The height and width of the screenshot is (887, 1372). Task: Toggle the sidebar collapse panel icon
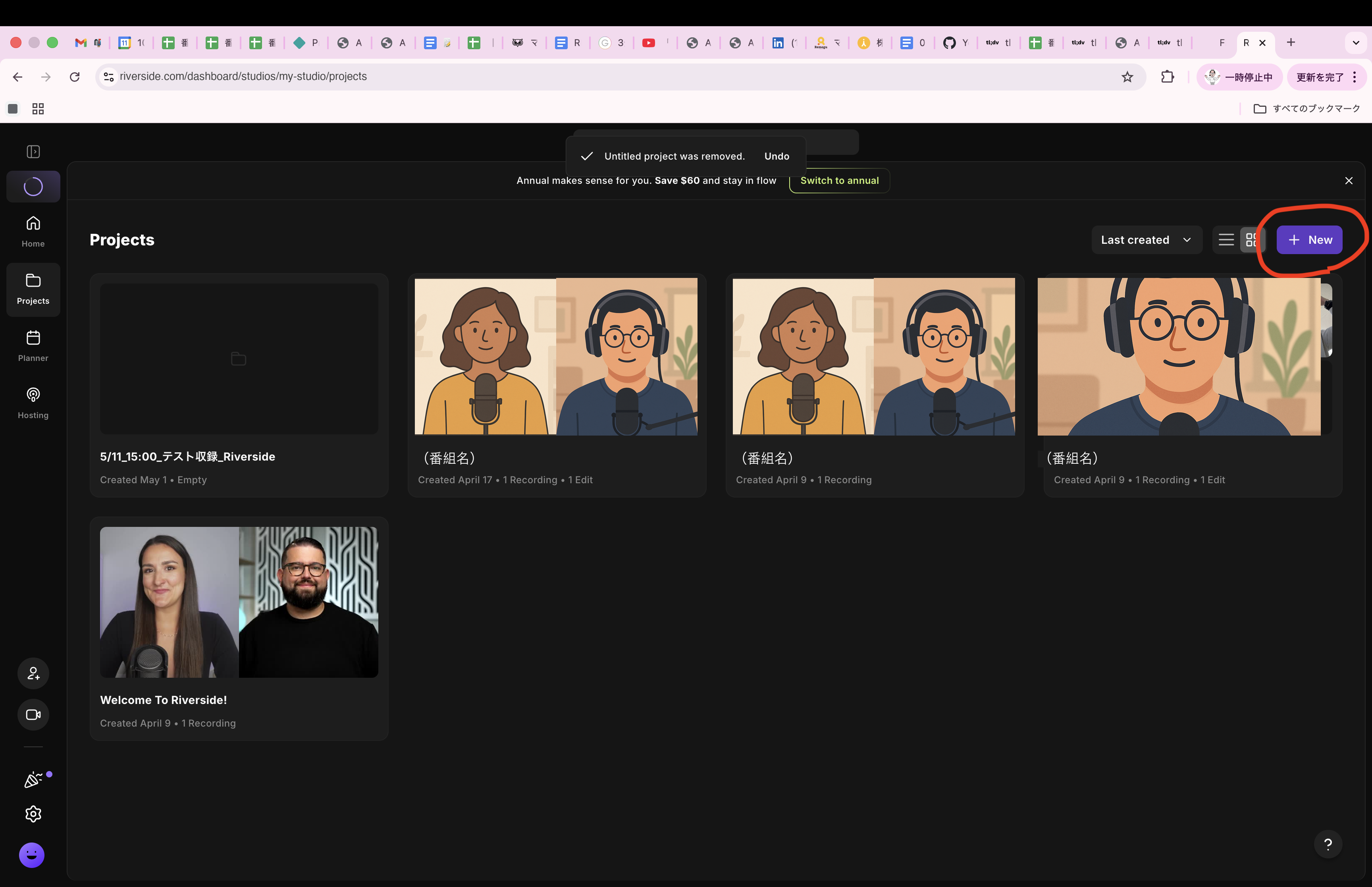click(x=33, y=152)
